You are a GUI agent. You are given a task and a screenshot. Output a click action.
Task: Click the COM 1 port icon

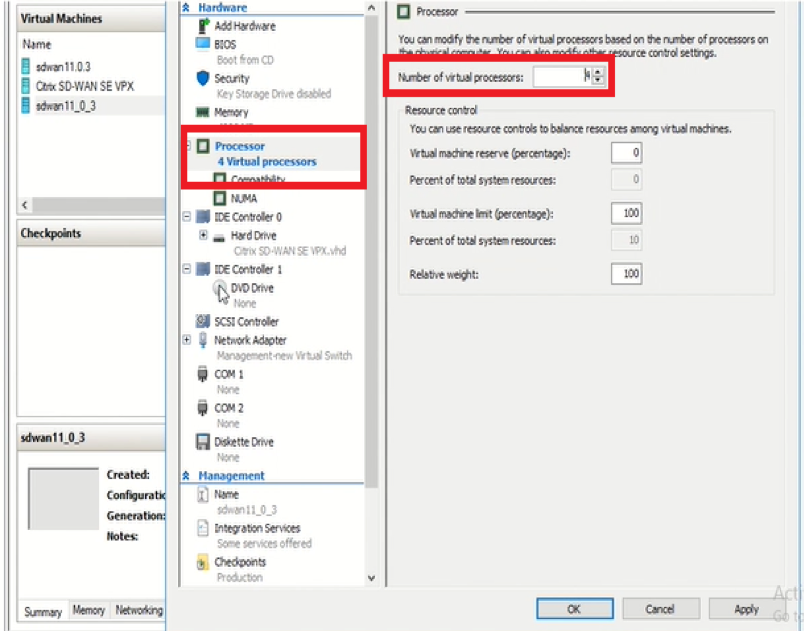pos(203,374)
